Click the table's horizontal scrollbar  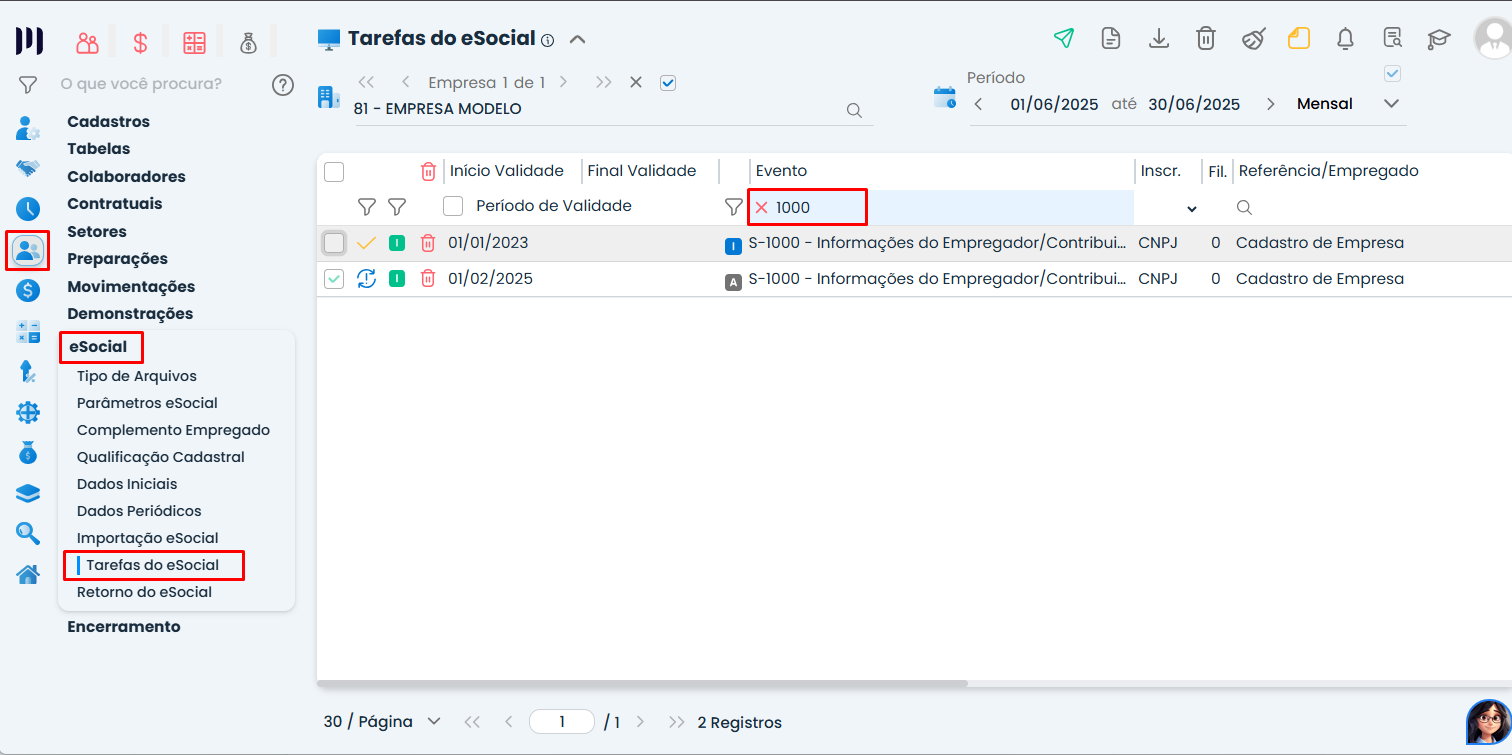(642, 684)
